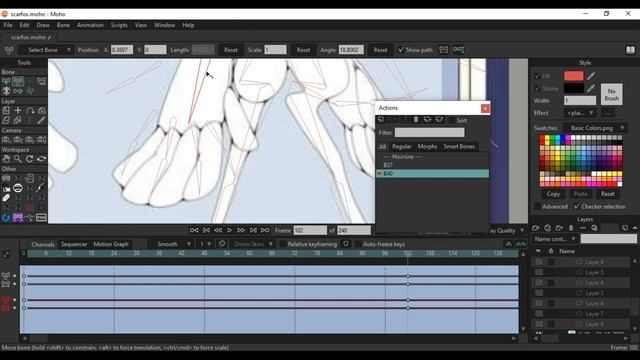Click the red Fill color swatch
The width and height of the screenshot is (640, 360).
point(573,76)
